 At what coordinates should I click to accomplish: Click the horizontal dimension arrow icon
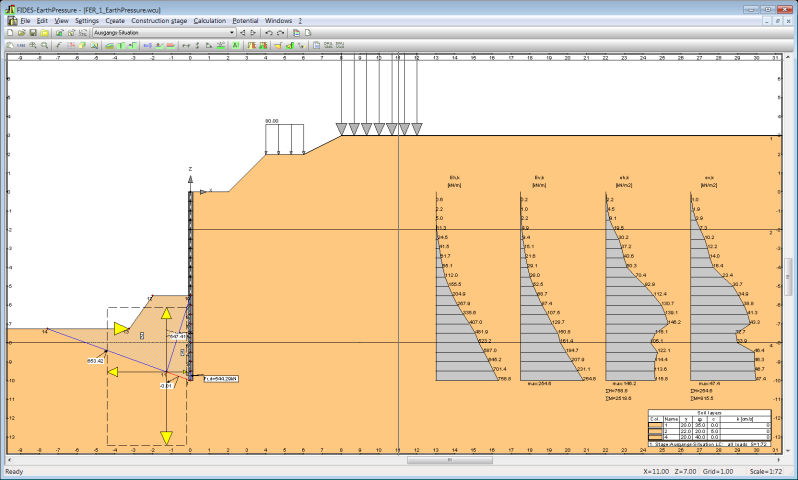tap(186, 45)
